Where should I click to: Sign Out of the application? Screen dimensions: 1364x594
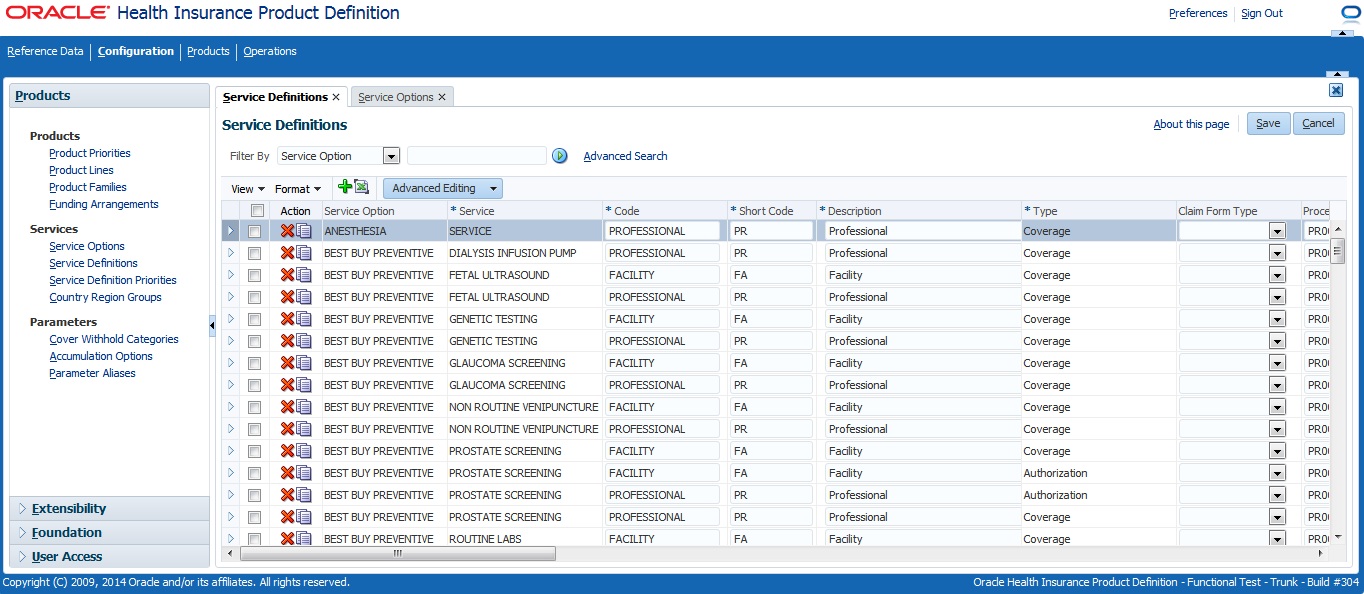(x=1262, y=13)
